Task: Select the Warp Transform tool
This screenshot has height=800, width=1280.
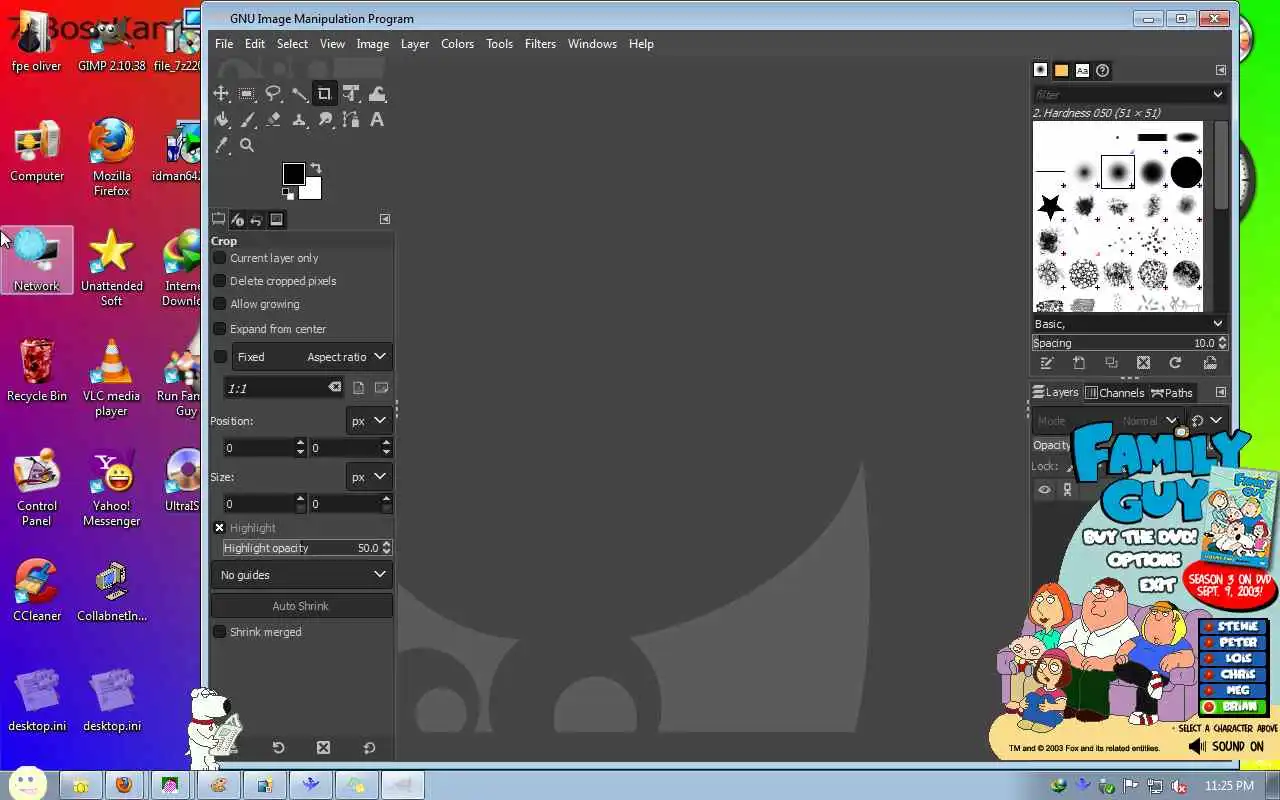Action: pyautogui.click(x=377, y=94)
